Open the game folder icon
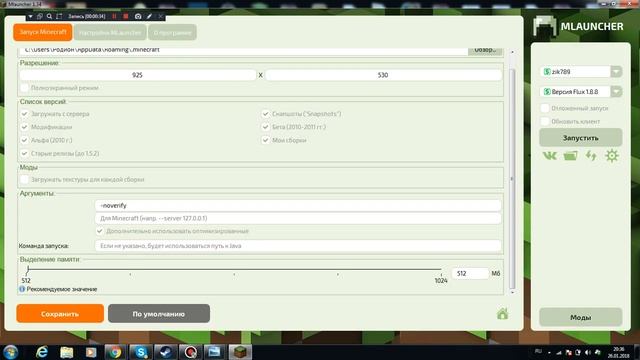The height and width of the screenshot is (360, 640). click(570, 156)
